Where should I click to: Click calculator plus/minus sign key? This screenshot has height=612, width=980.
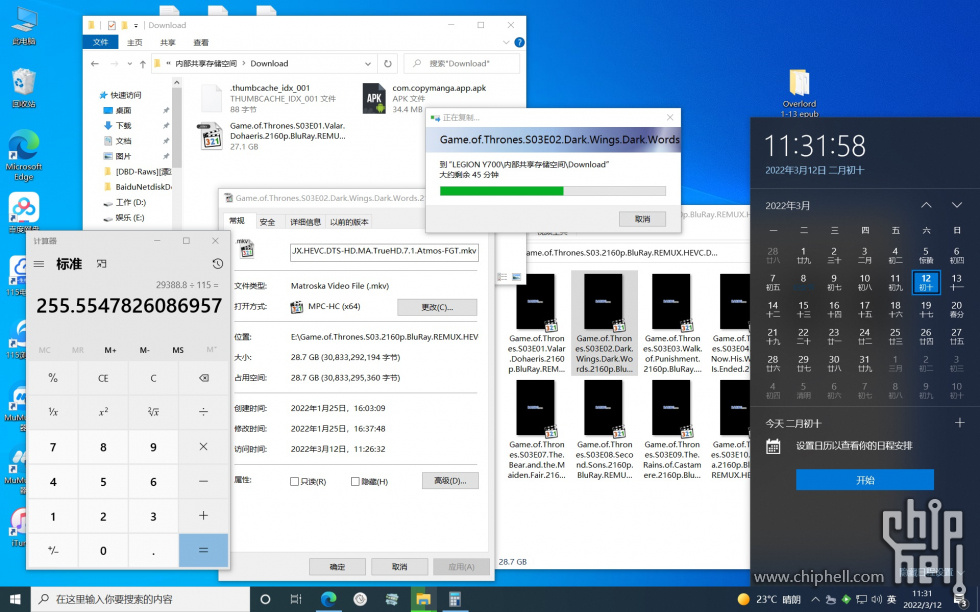[x=53, y=550]
